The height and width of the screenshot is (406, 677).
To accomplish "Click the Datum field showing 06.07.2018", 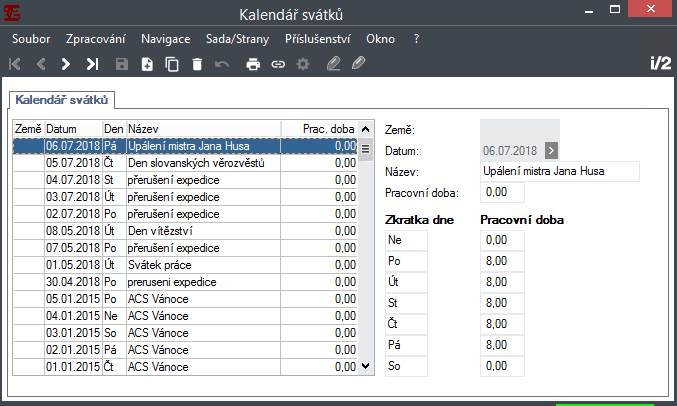I will click(512, 151).
